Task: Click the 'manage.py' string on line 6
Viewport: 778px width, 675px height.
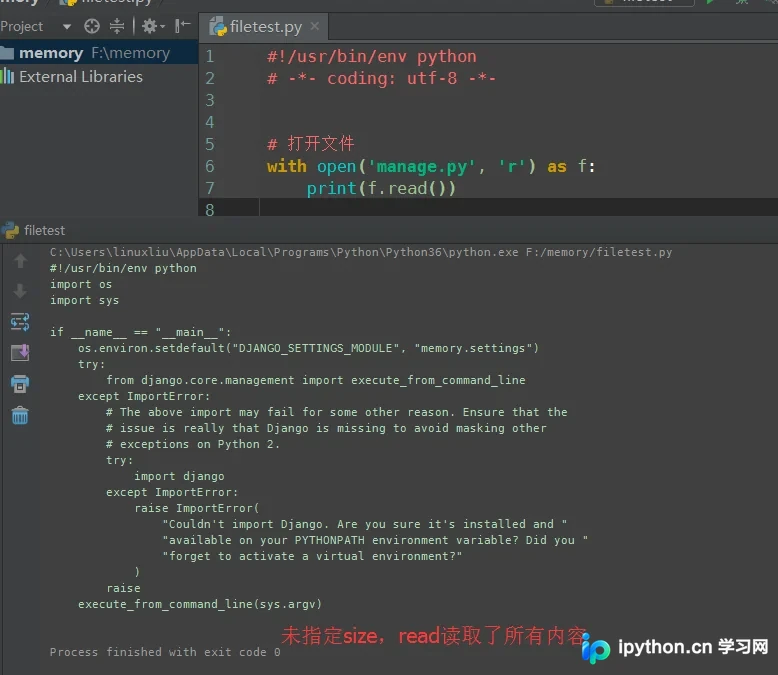Action: pos(422,167)
